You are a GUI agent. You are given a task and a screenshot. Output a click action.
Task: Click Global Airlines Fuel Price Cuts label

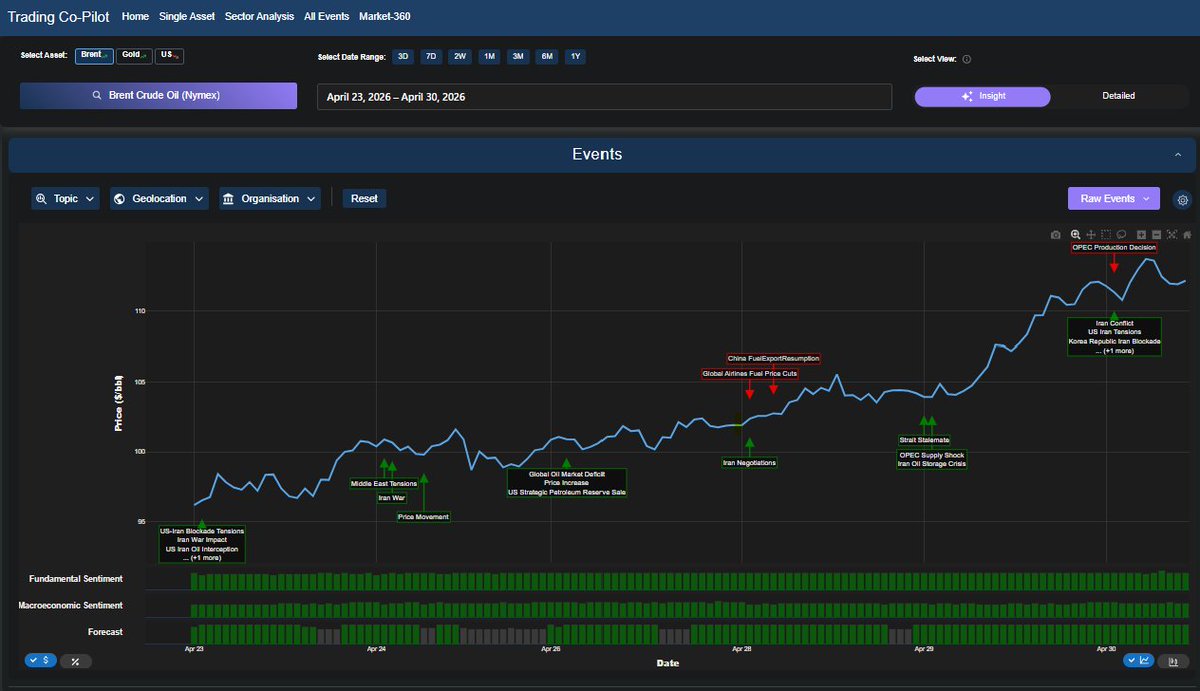click(750, 374)
